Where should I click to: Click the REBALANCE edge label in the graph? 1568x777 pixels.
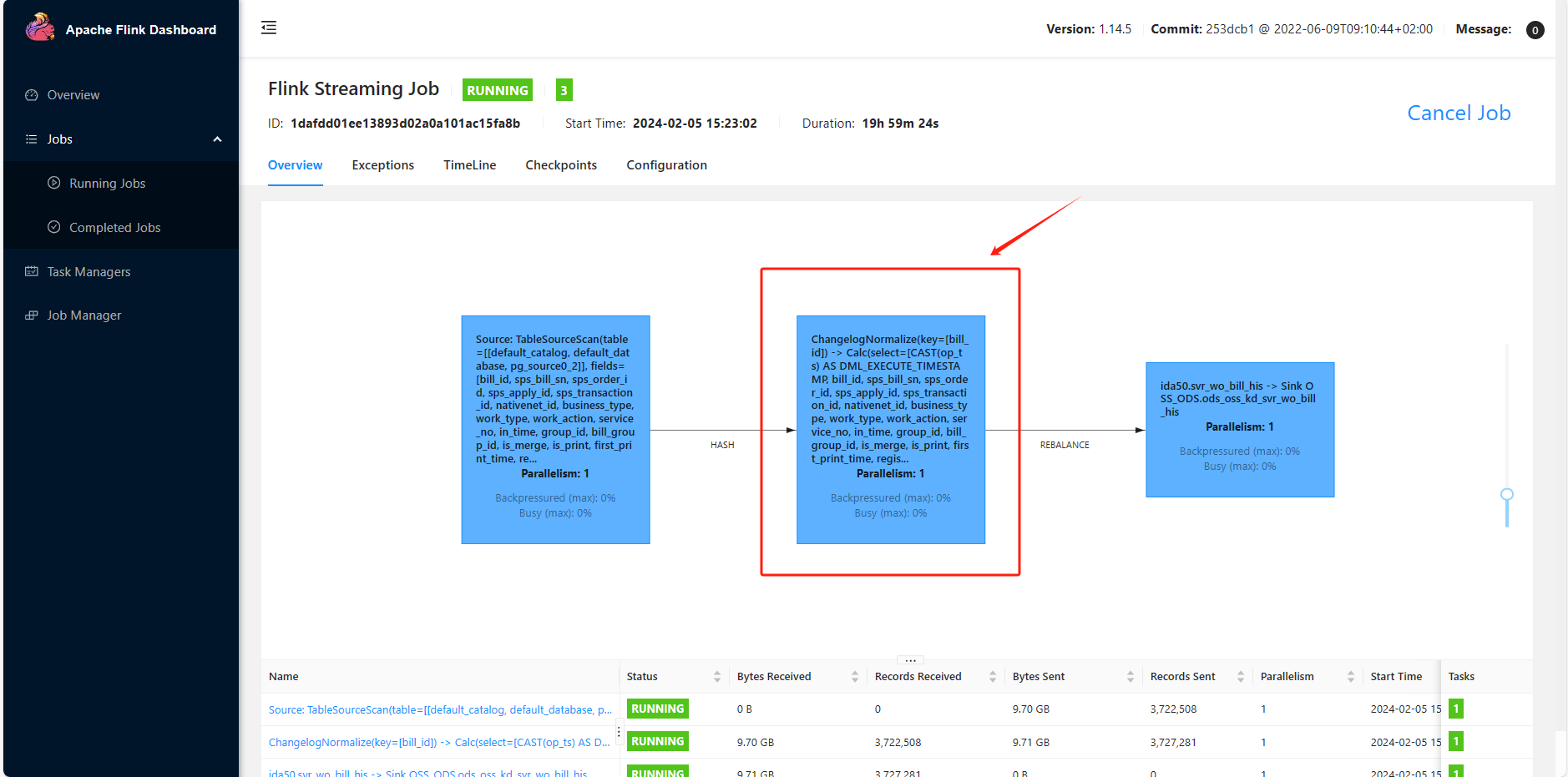click(1065, 445)
